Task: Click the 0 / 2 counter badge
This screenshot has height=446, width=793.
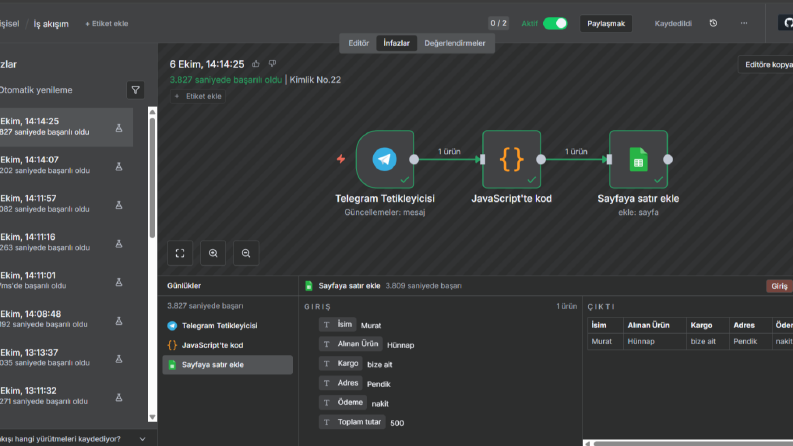Action: point(498,23)
